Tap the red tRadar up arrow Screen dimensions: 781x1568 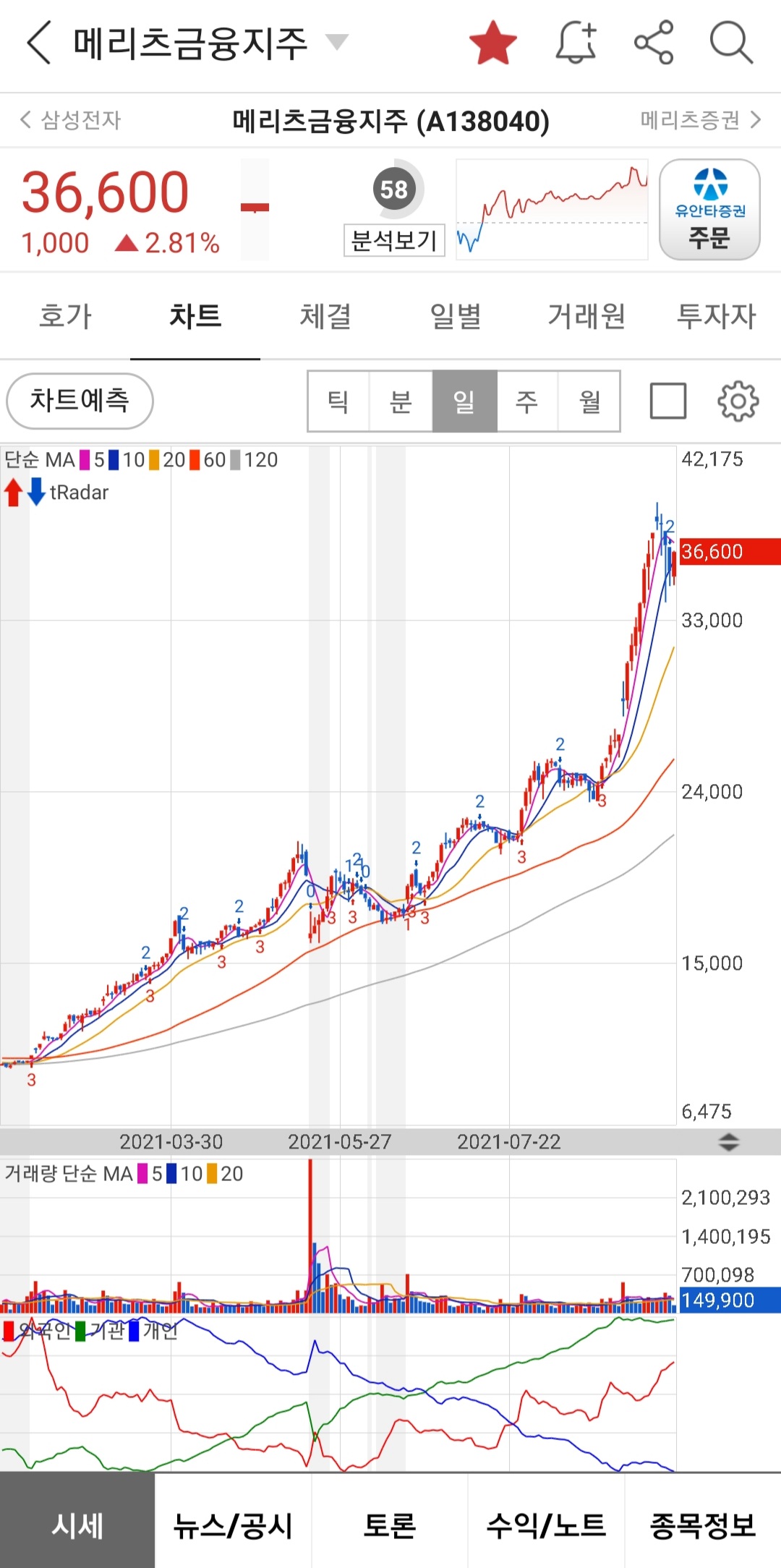click(13, 493)
